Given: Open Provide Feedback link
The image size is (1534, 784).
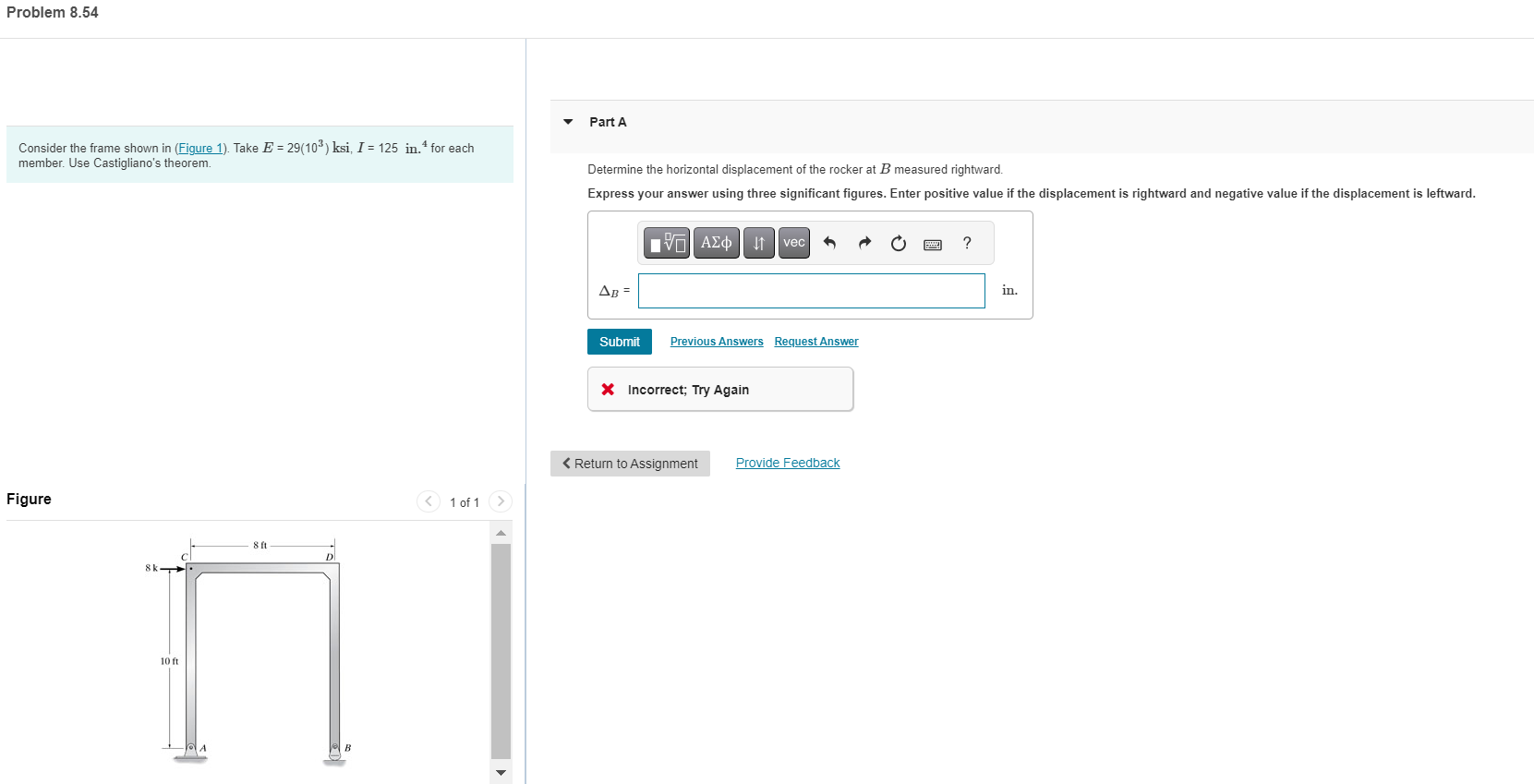Looking at the screenshot, I should point(788,463).
